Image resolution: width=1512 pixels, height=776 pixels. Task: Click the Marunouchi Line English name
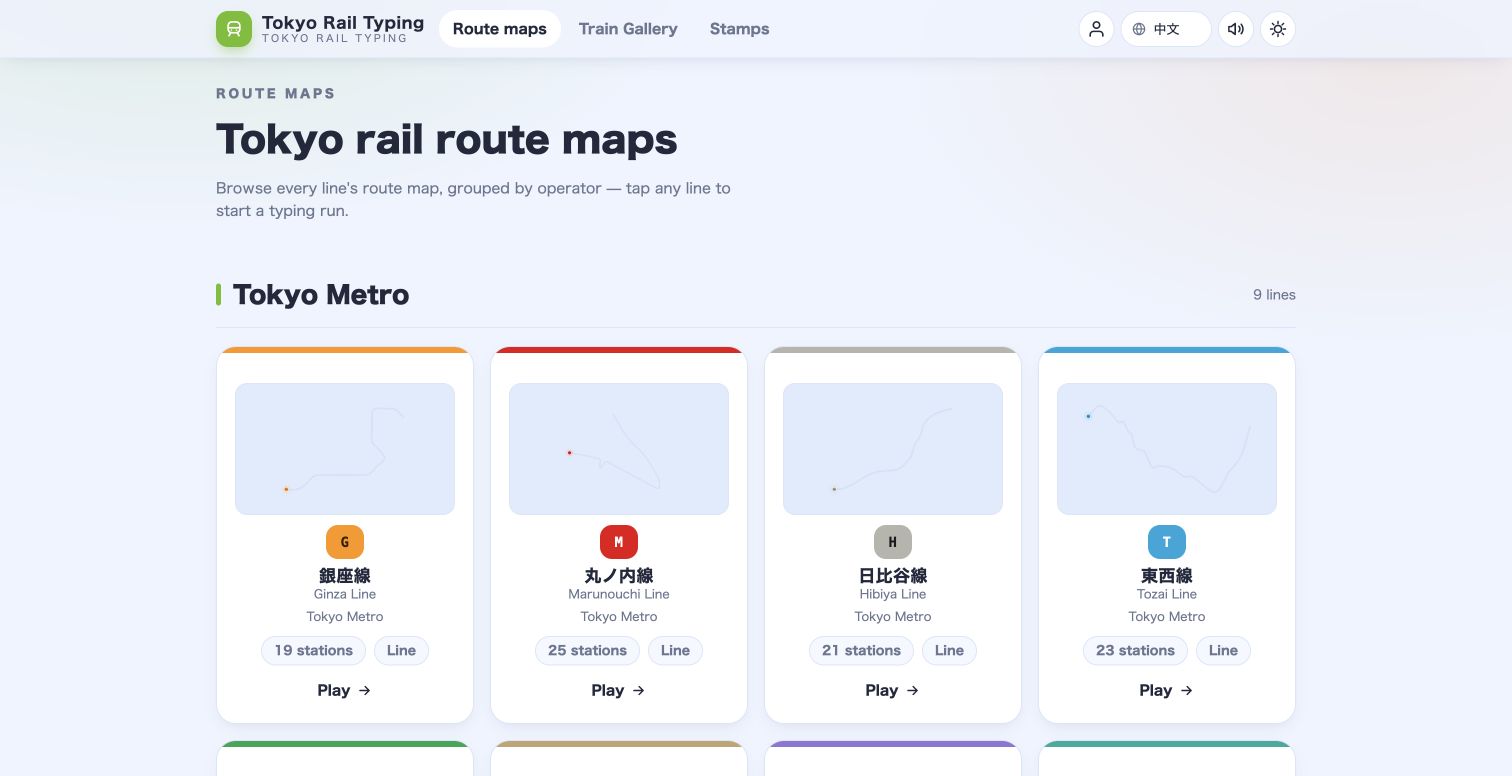pyautogui.click(x=619, y=594)
